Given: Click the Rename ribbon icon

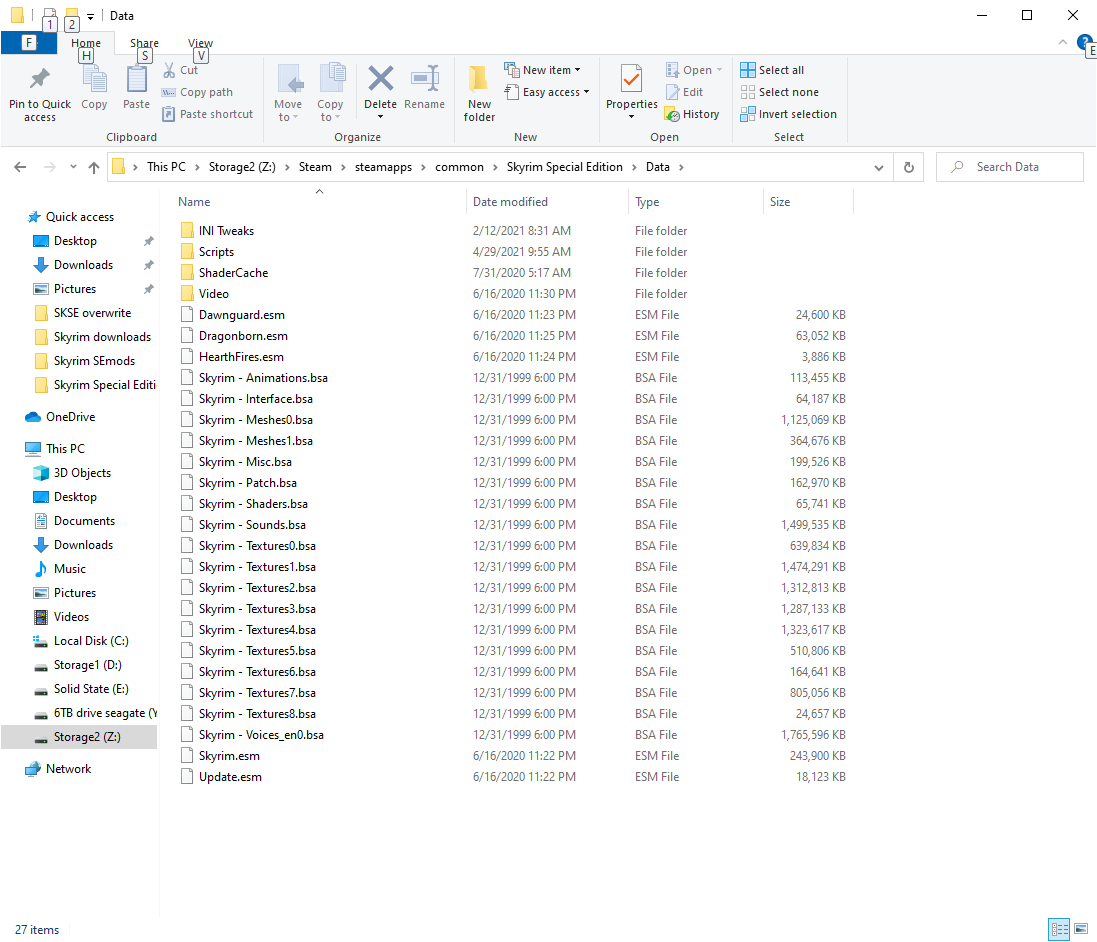Looking at the screenshot, I should click(425, 78).
